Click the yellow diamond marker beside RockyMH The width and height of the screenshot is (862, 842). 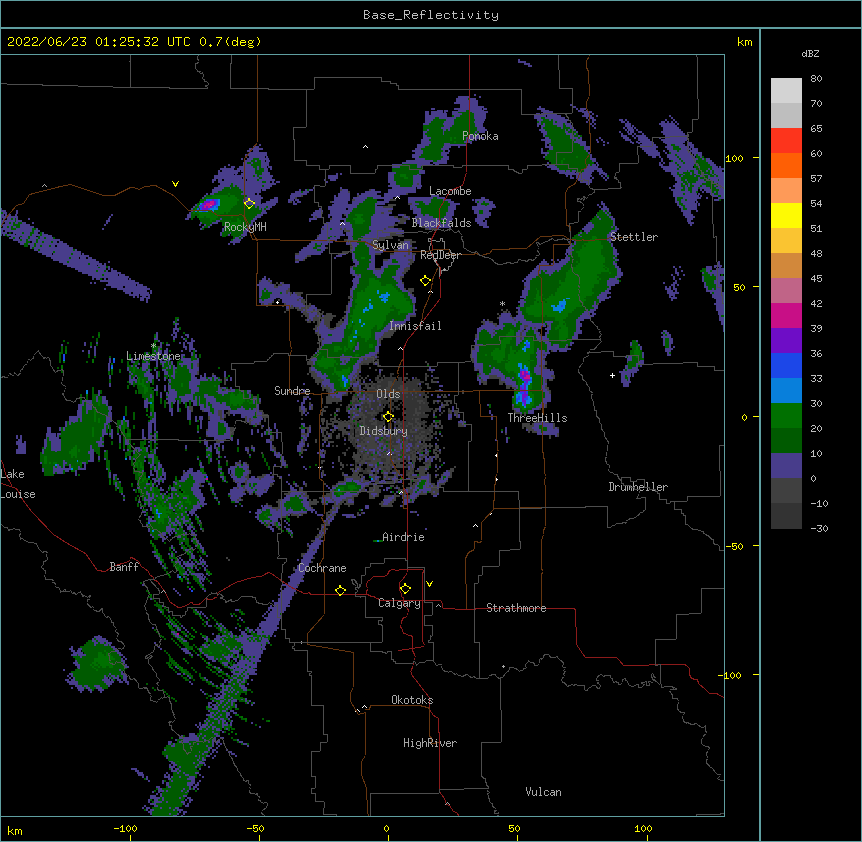point(250,203)
